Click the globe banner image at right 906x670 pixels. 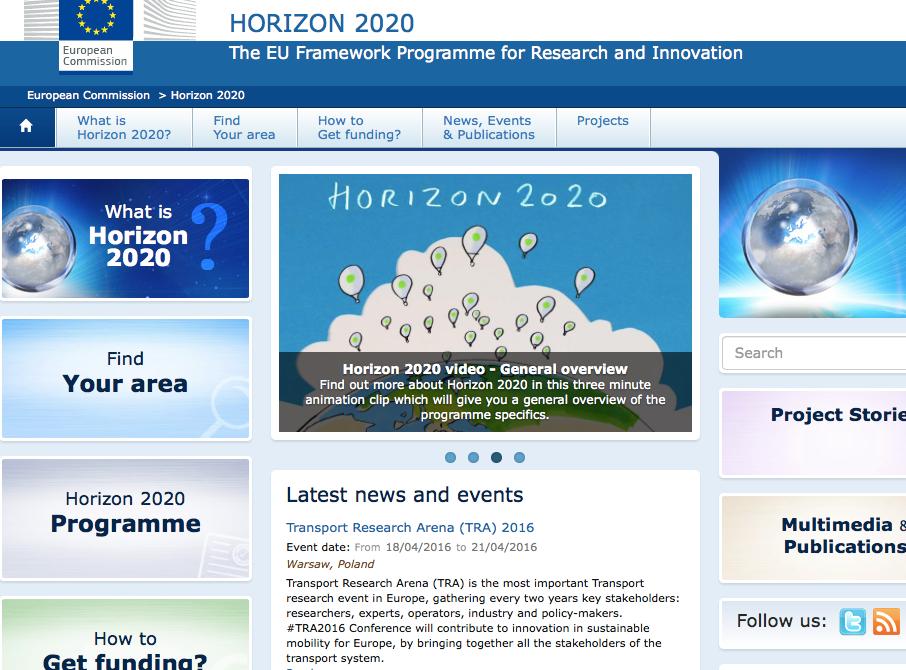812,234
